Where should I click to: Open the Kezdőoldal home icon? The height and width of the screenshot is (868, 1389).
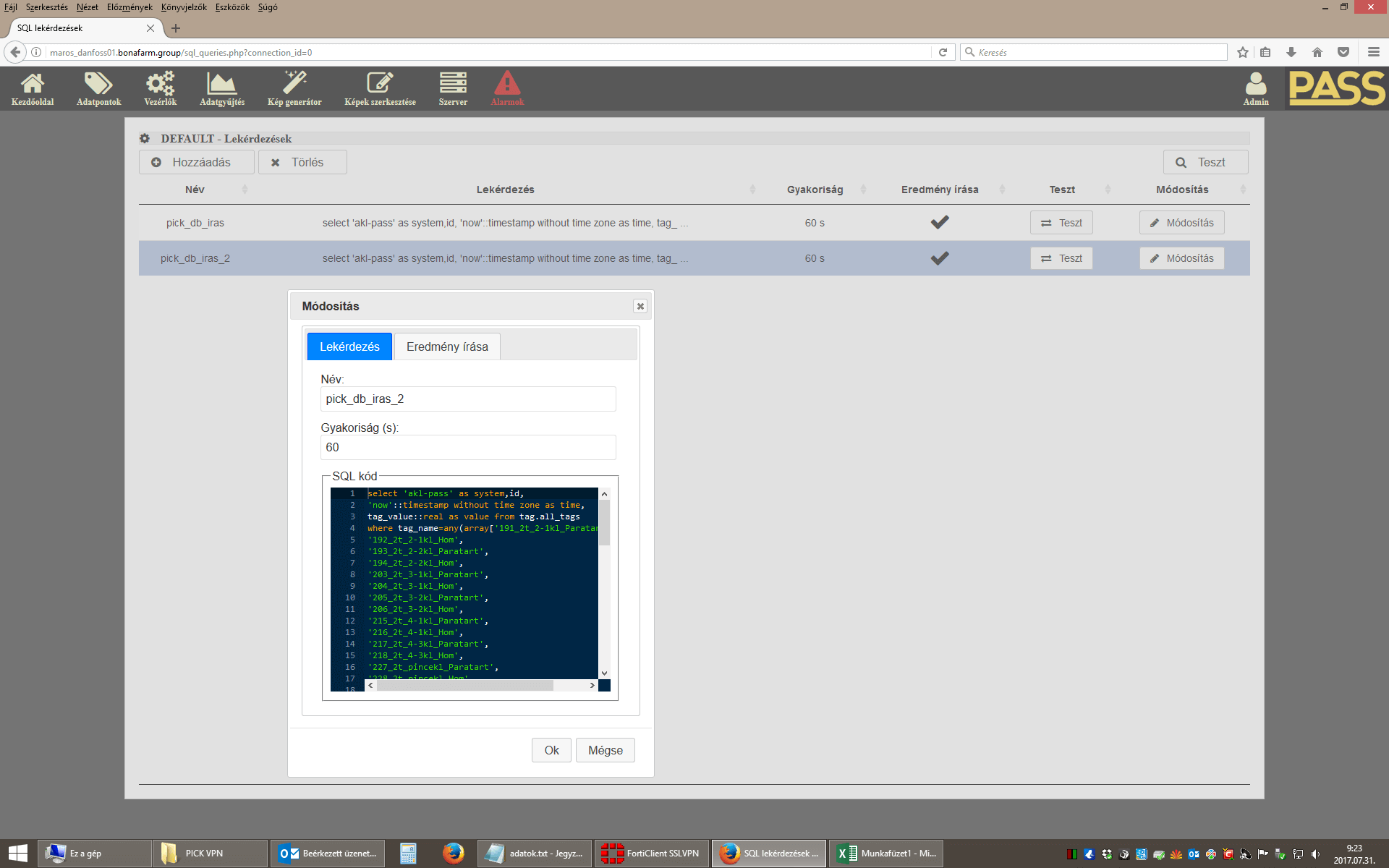(33, 88)
